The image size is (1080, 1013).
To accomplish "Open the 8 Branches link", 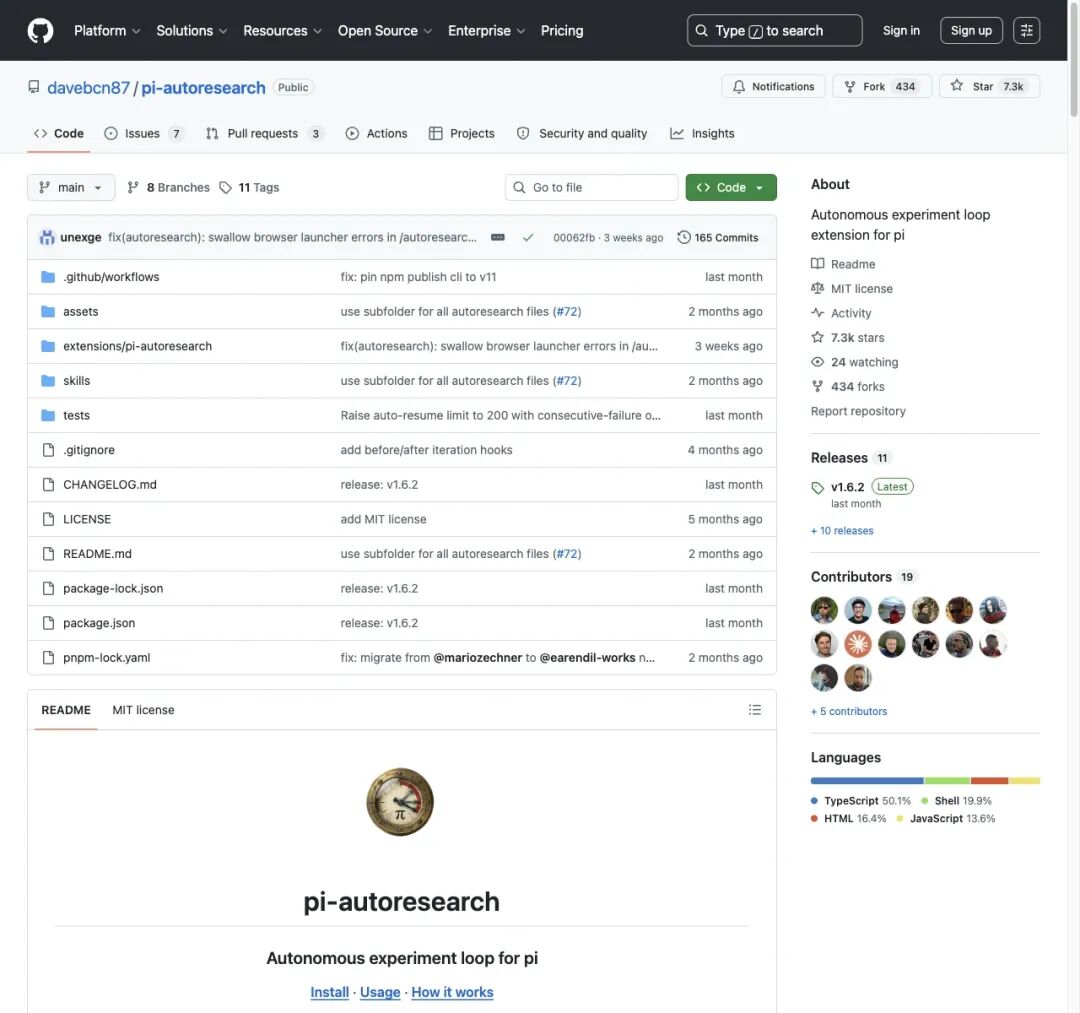I will (x=169, y=187).
